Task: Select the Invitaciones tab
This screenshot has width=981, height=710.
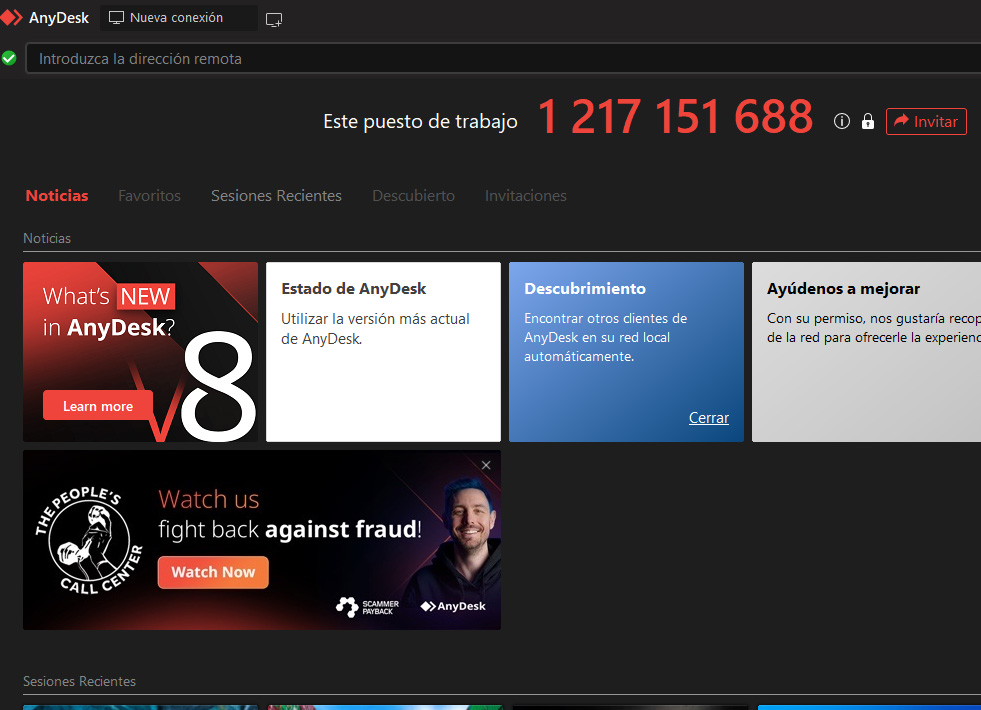Action: (525, 196)
